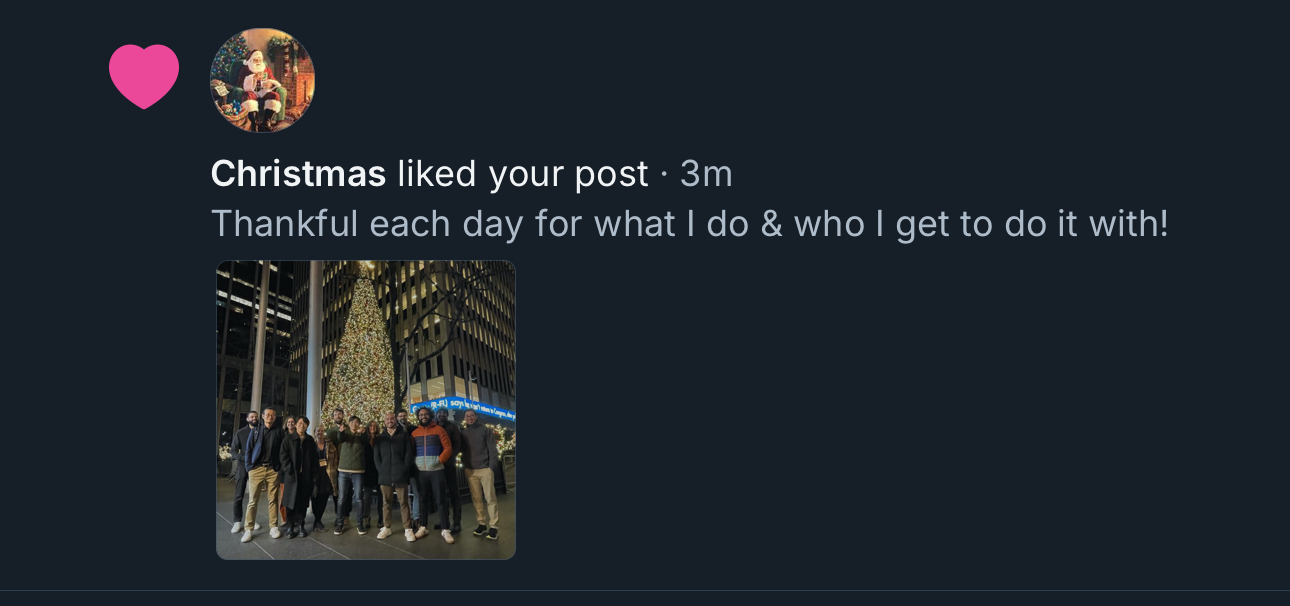The image size is (1290, 606).
Task: Click the 3m timestamp
Action: pyautogui.click(x=706, y=174)
